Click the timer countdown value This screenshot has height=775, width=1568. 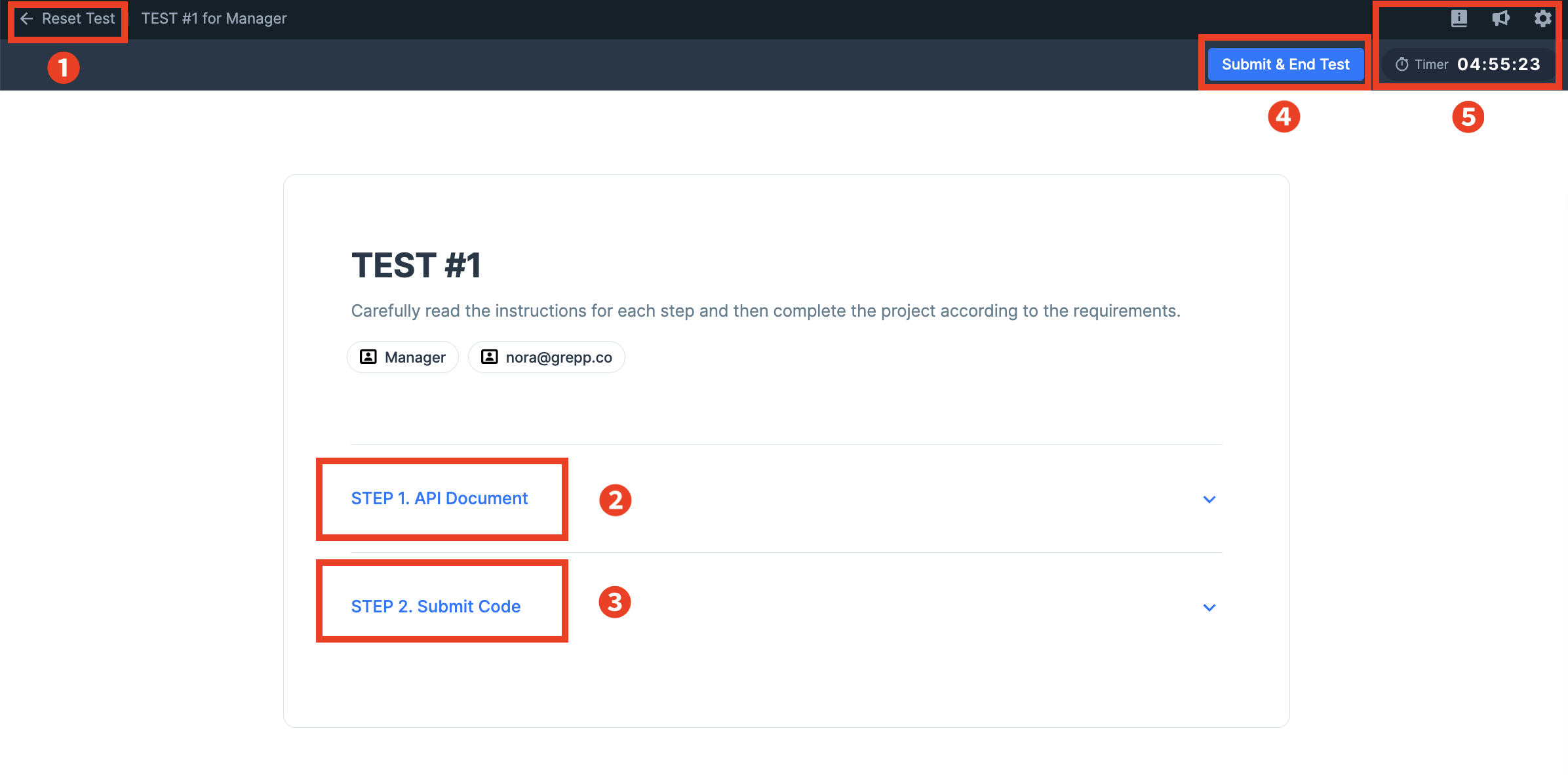coord(1499,64)
